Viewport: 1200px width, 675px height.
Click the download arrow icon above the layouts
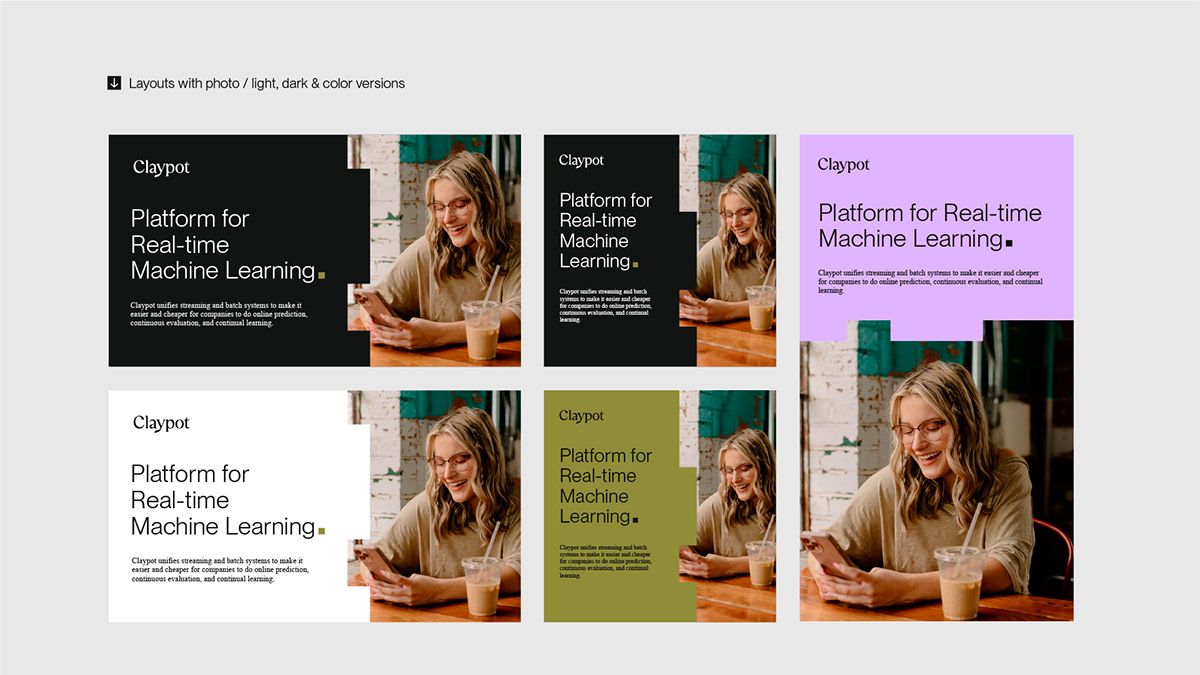[113, 82]
